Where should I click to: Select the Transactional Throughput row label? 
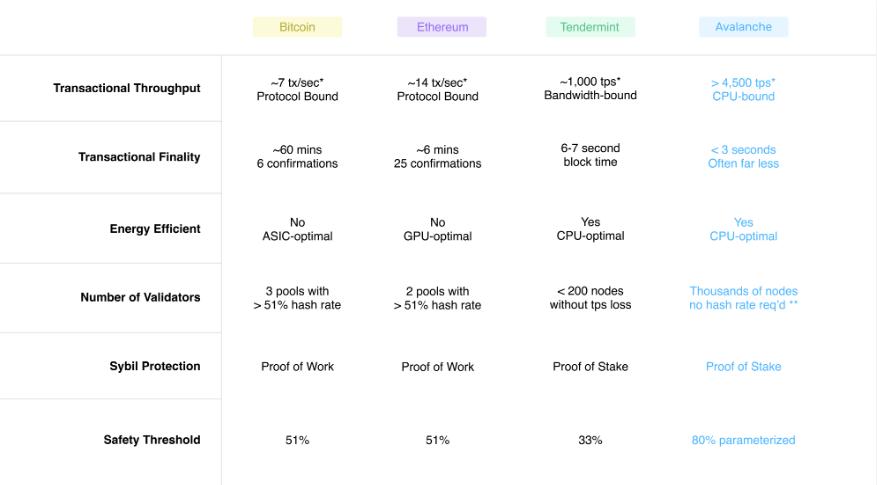(x=127, y=88)
